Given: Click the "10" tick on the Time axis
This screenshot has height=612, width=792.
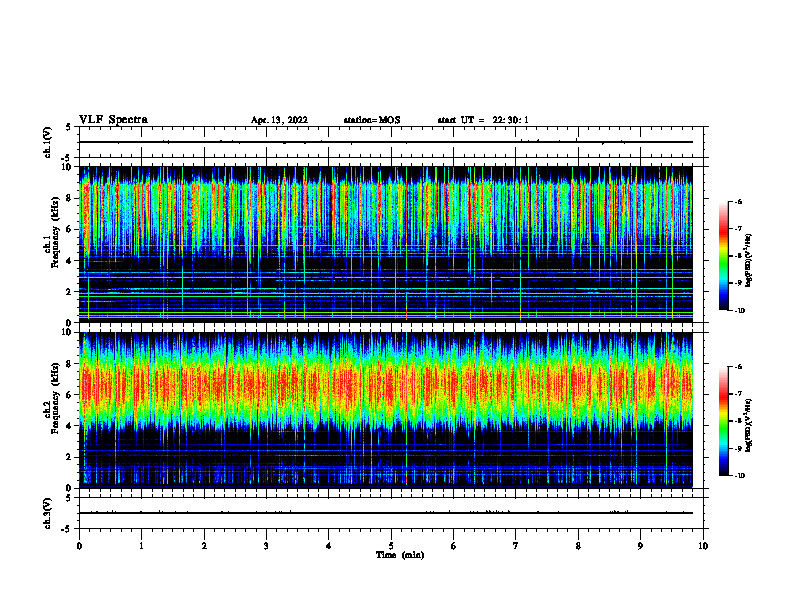Looking at the screenshot, I should pyautogui.click(x=703, y=546).
